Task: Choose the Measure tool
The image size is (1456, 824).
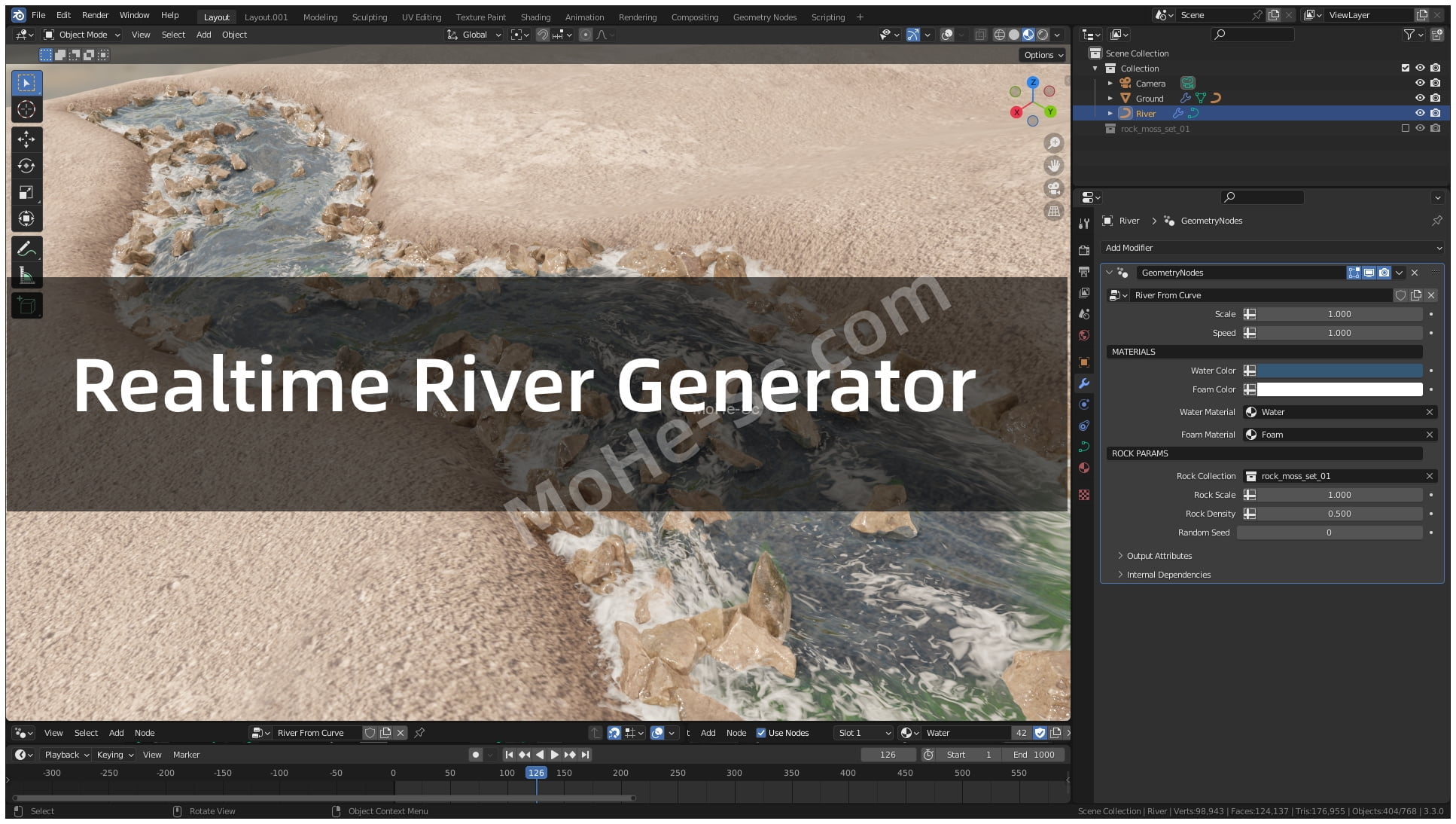Action: (26, 276)
